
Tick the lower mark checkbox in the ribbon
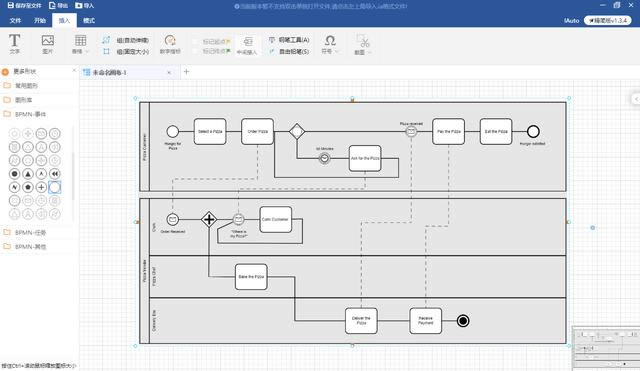point(196,51)
